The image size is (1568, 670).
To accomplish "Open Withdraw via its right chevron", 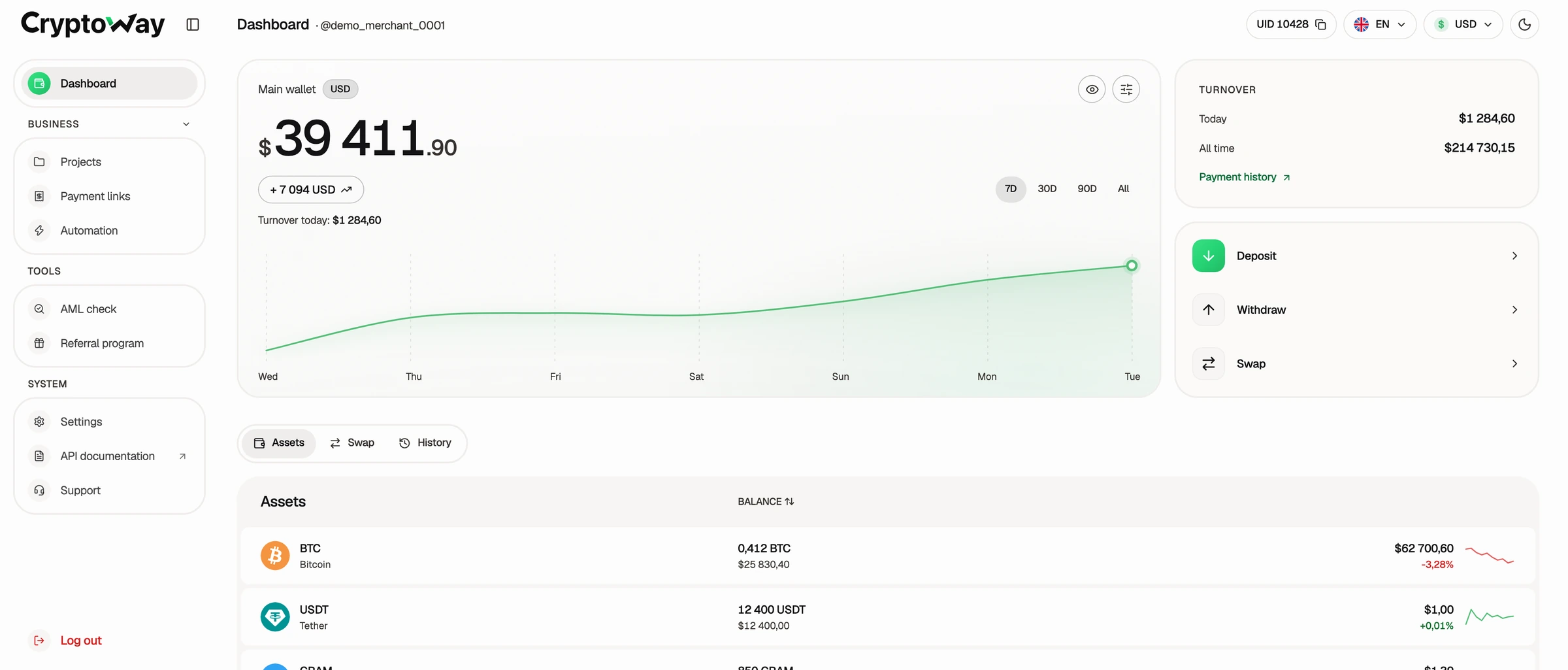I will 1514,310.
